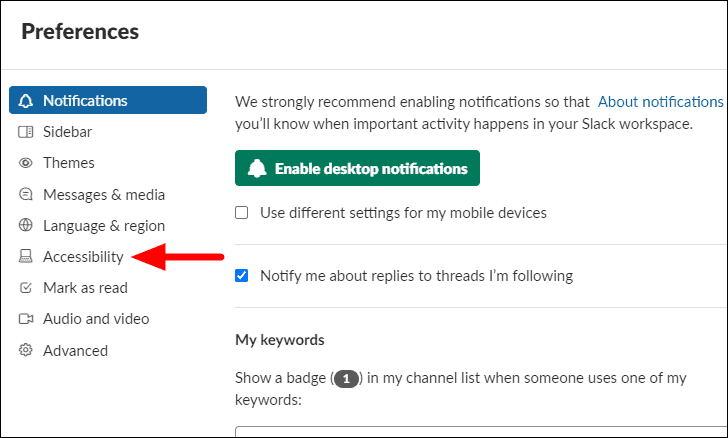Click the keywords text input field

click(x=481, y=432)
